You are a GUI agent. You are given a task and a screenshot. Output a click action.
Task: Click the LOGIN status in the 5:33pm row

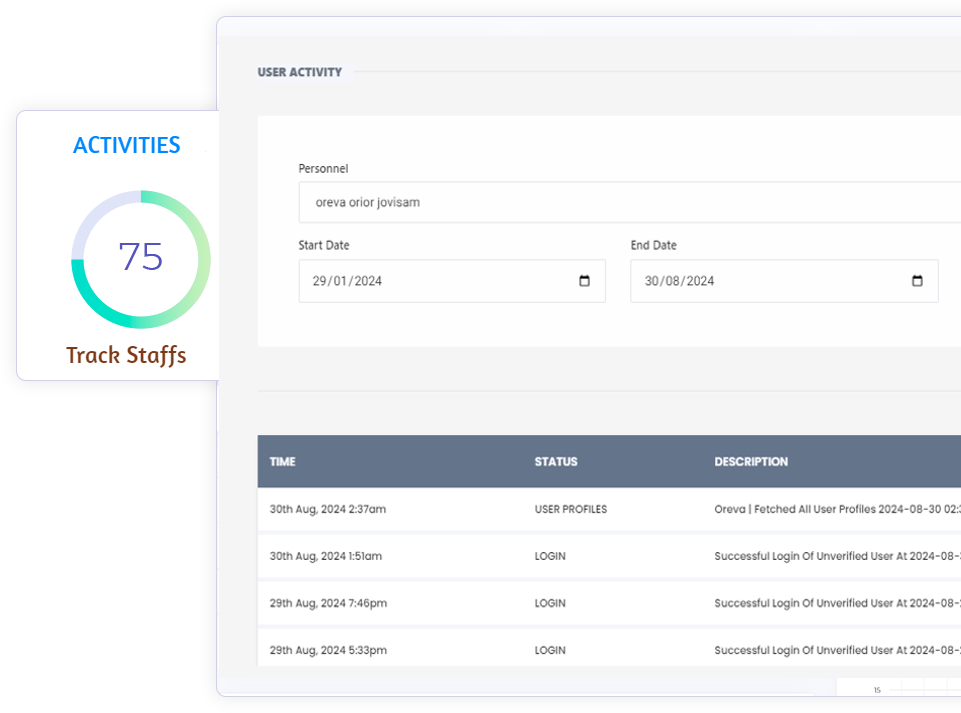tap(550, 650)
